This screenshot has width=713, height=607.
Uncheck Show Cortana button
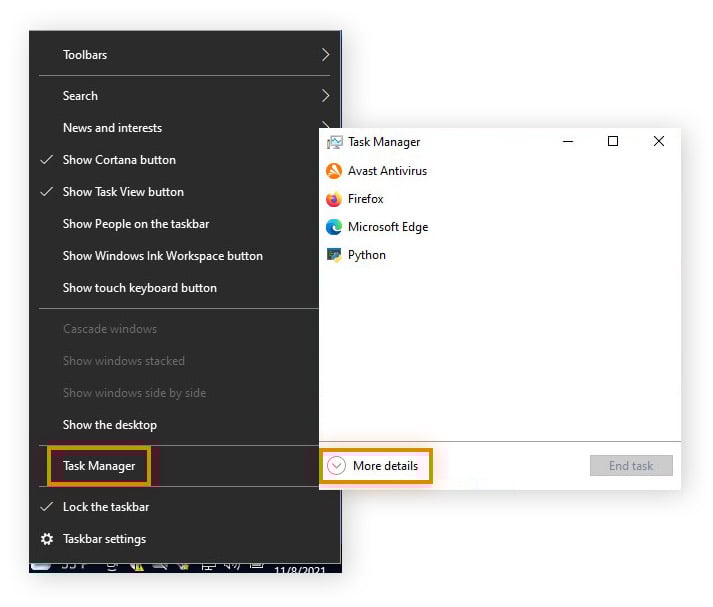coord(118,160)
